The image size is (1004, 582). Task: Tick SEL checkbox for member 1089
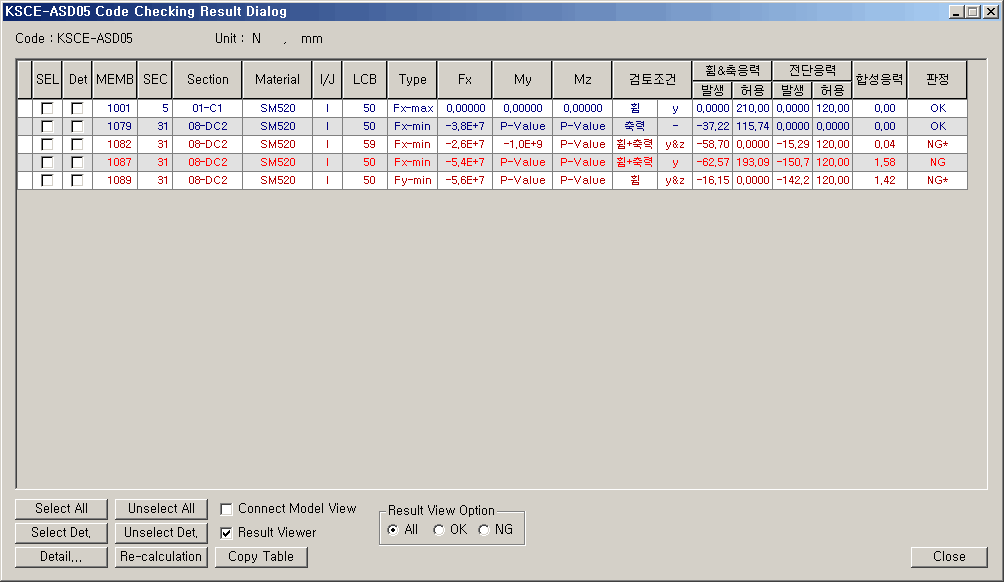coord(47,180)
